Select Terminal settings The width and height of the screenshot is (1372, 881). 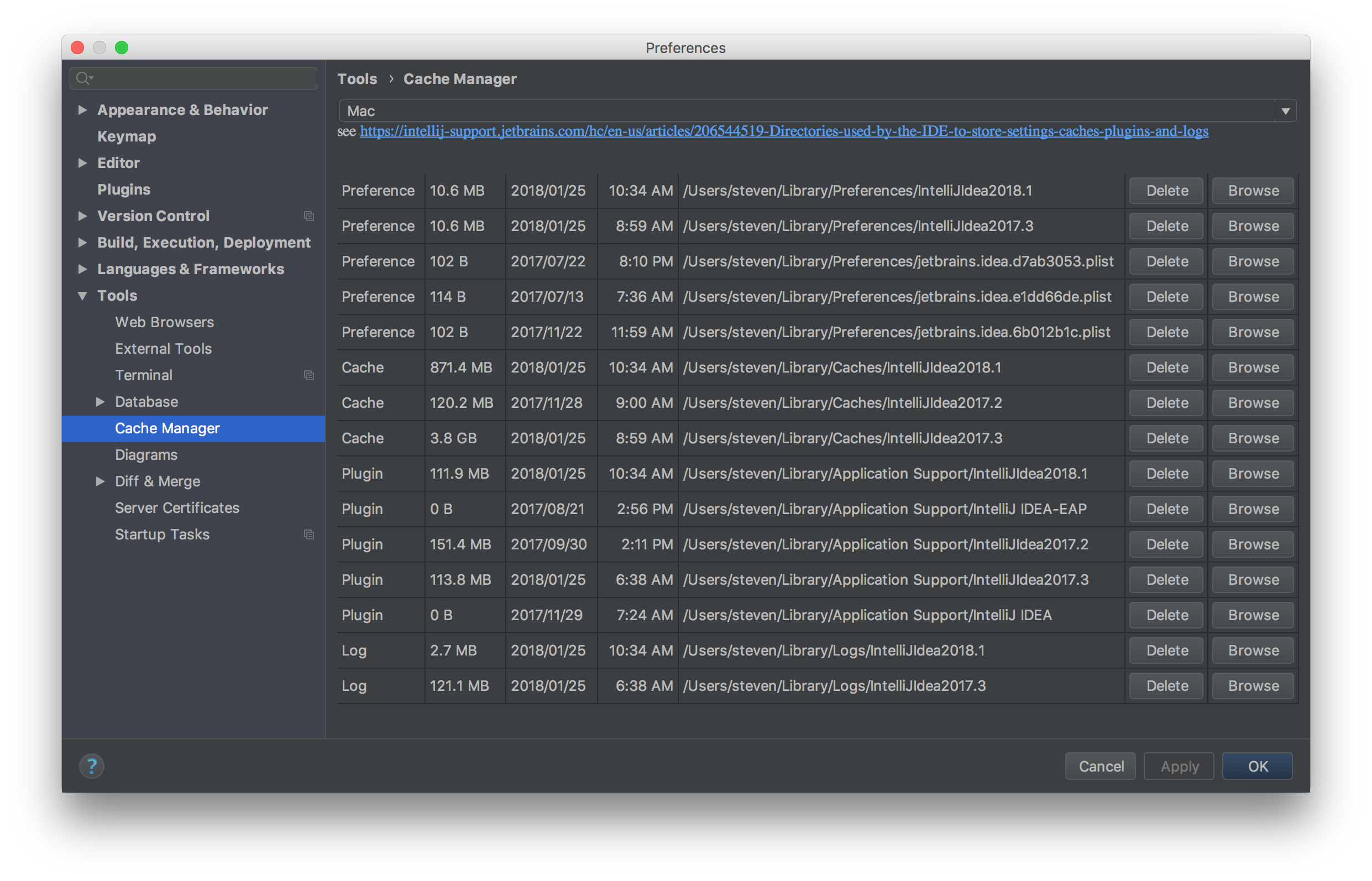tap(144, 375)
